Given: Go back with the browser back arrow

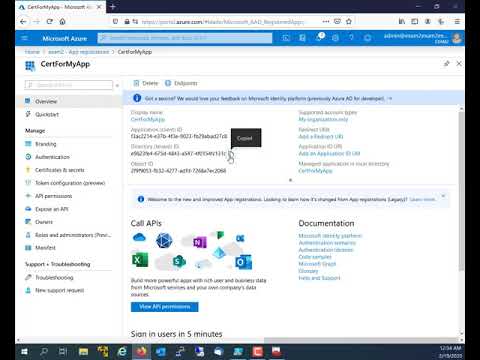Looking at the screenshot, I should pyautogui.click(x=23, y=22).
